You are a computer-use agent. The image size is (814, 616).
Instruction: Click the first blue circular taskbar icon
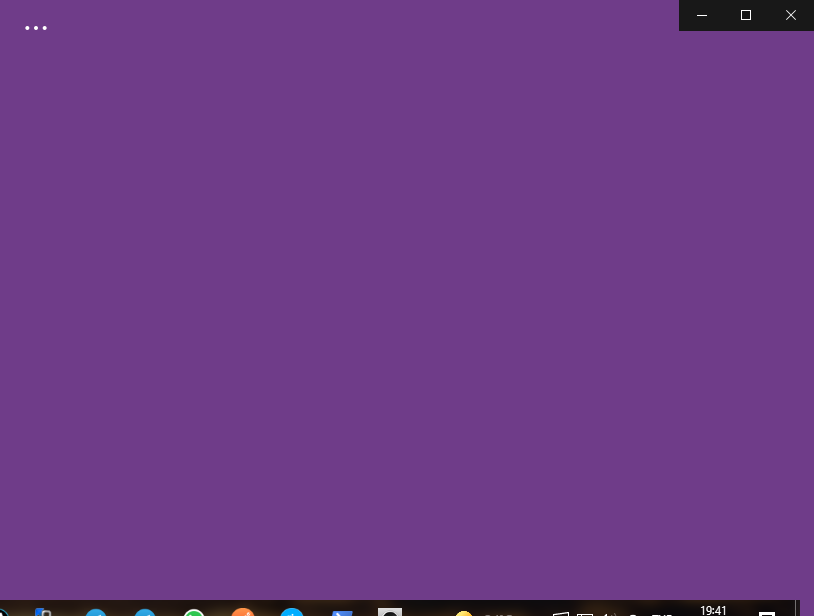point(96,614)
